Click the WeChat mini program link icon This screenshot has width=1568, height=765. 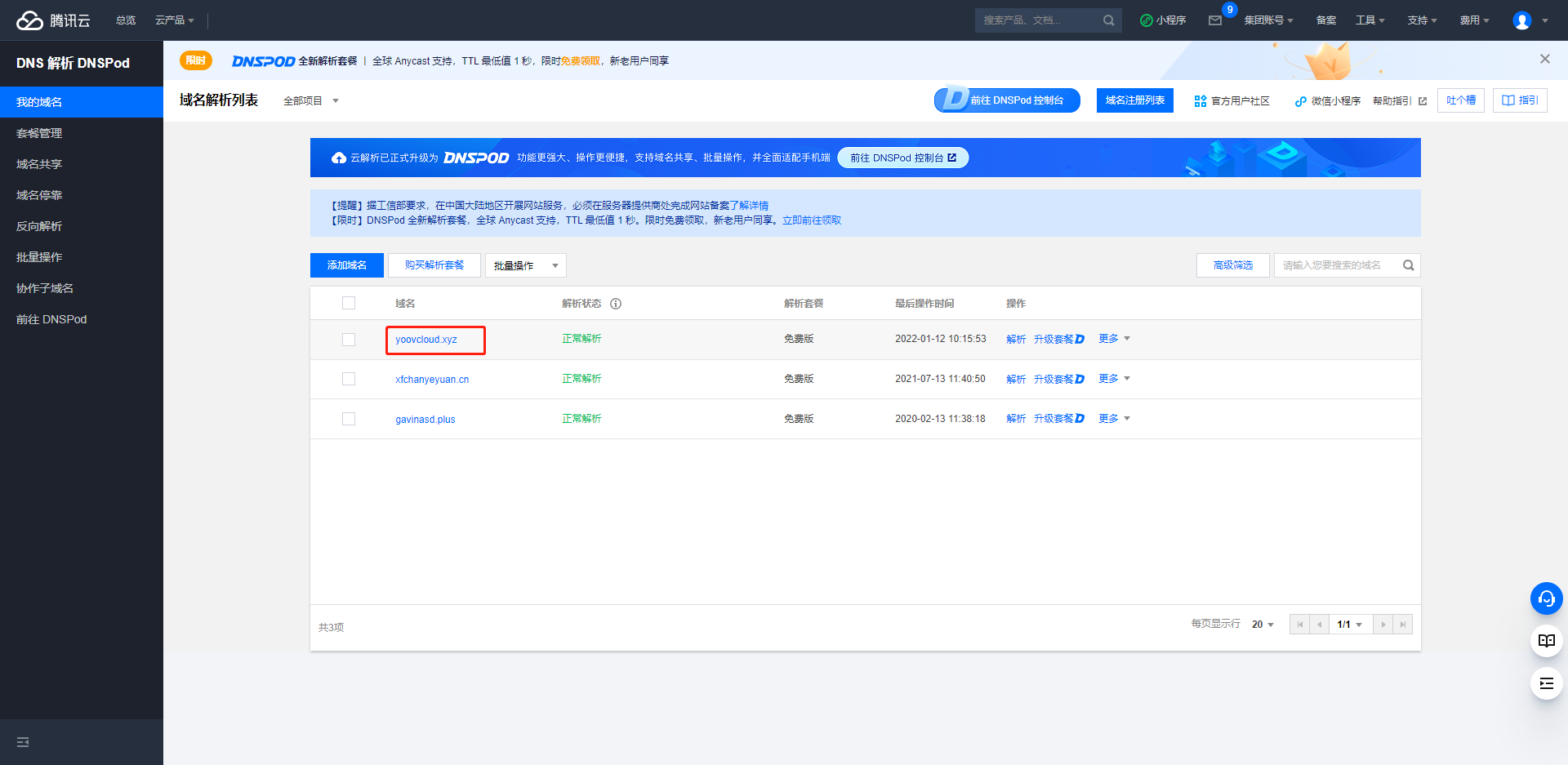click(1301, 101)
